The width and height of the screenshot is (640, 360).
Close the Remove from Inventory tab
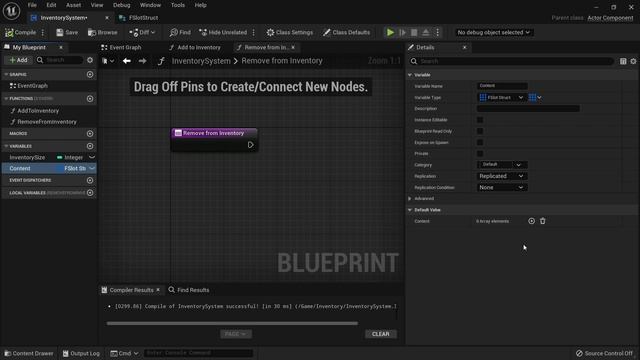coord(293,47)
